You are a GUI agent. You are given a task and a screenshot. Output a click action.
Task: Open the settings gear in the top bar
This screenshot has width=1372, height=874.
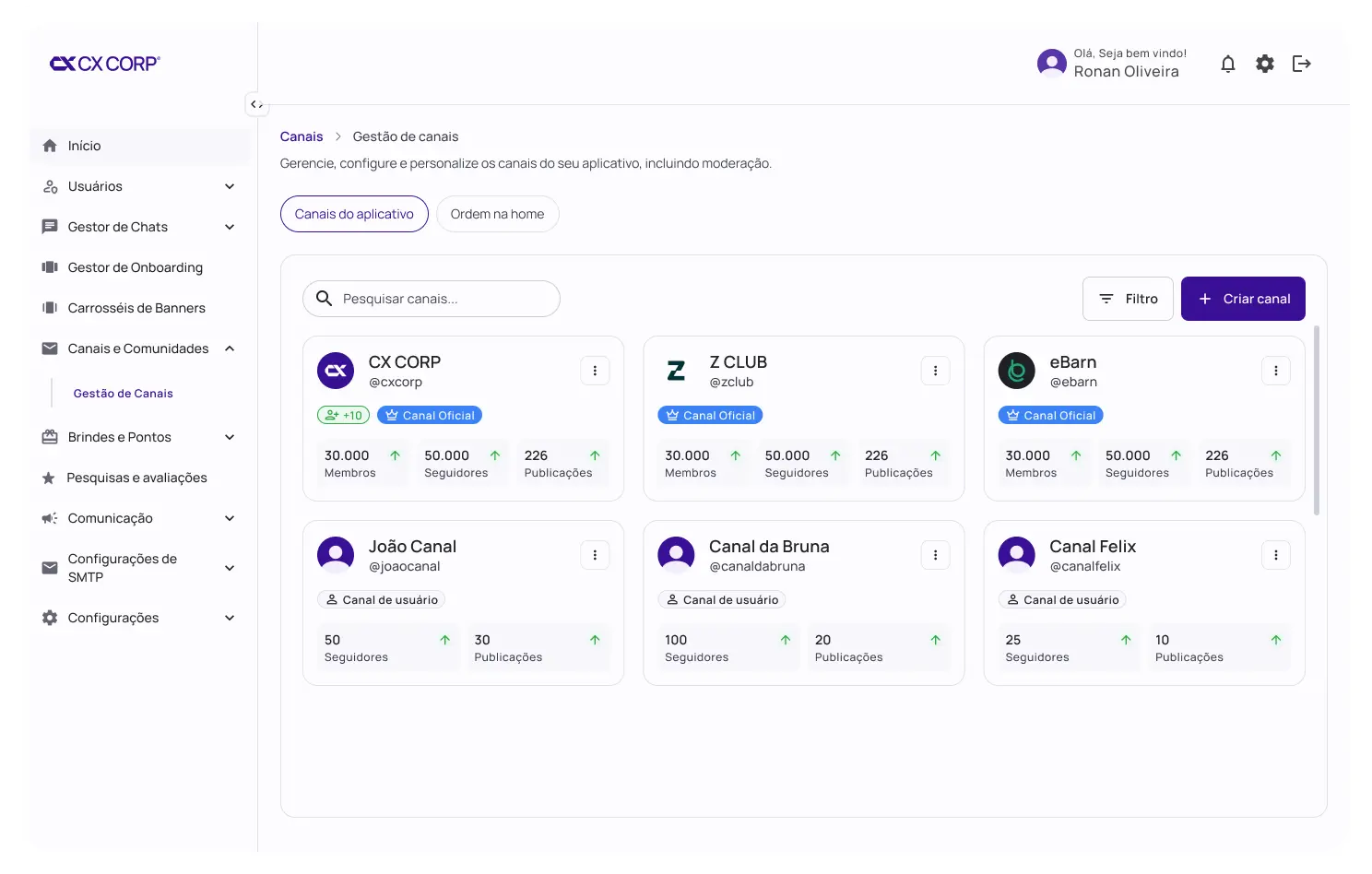click(x=1264, y=63)
